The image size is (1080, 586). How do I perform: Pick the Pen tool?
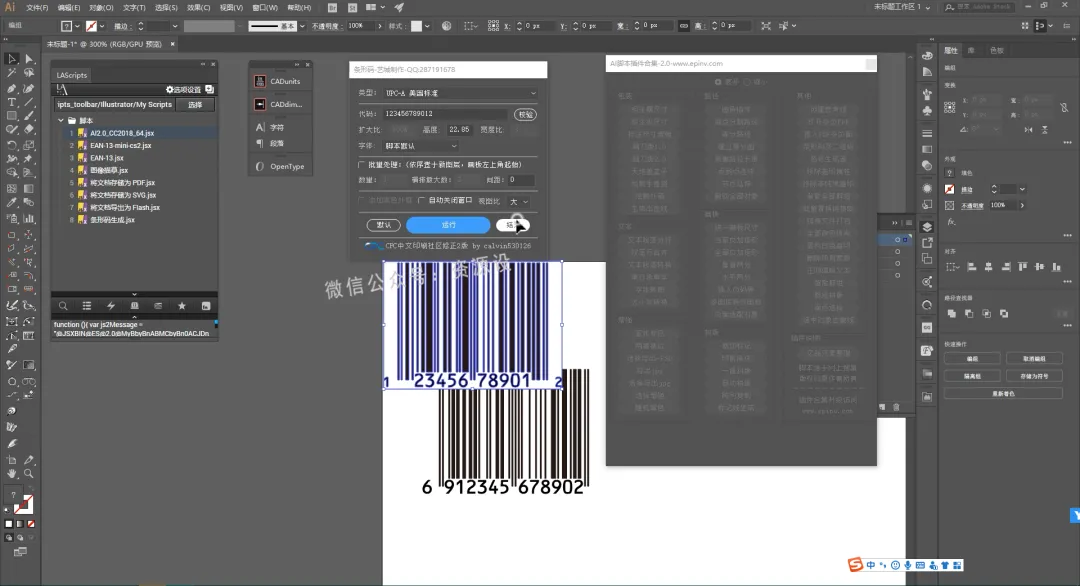[12, 88]
